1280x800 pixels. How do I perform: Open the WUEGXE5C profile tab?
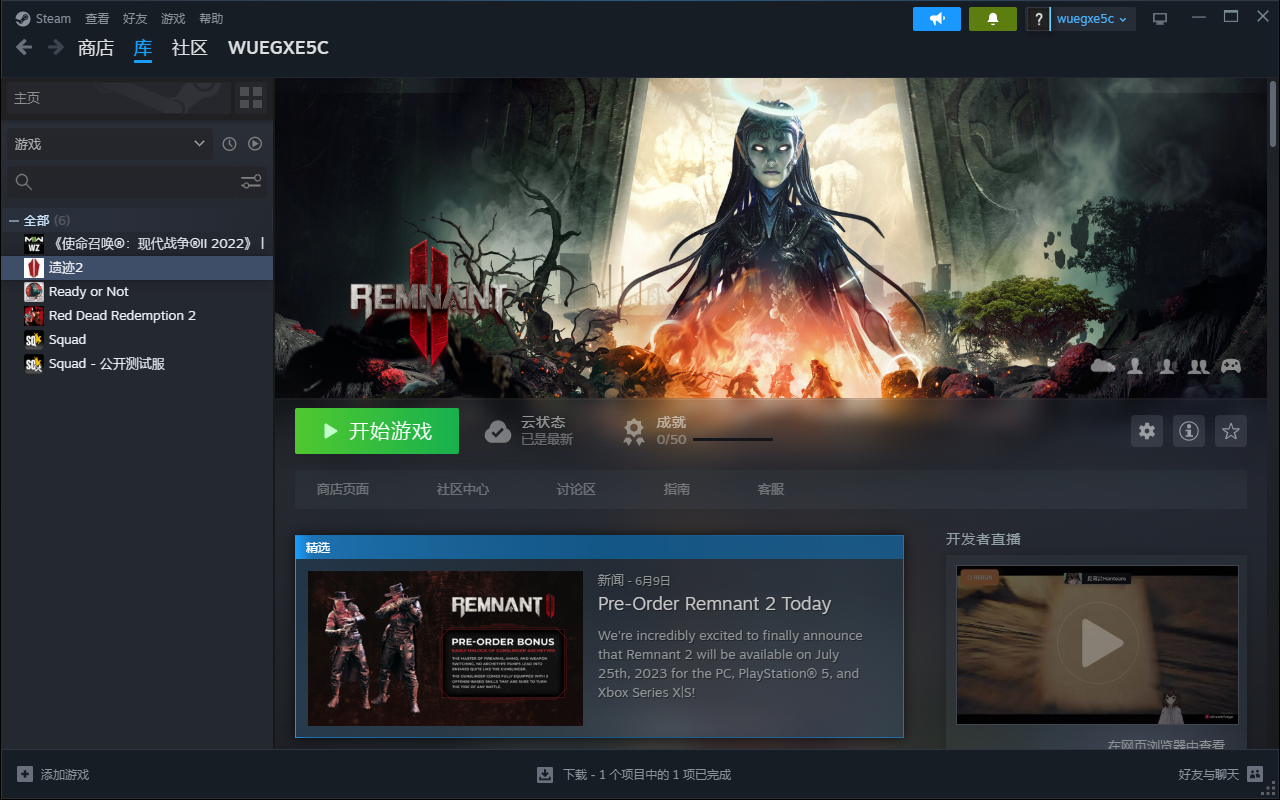click(x=278, y=47)
